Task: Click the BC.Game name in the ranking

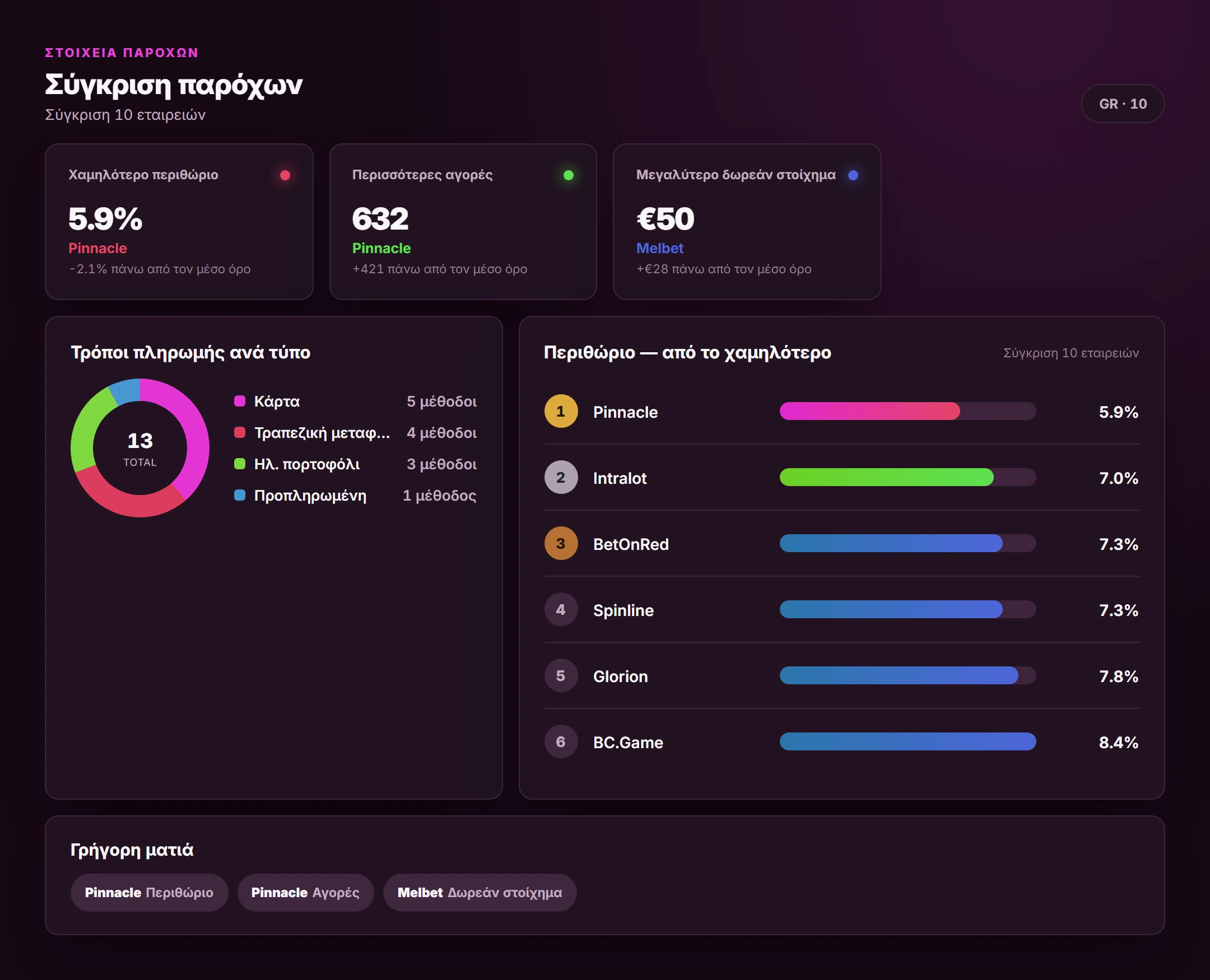Action: pyautogui.click(x=629, y=743)
